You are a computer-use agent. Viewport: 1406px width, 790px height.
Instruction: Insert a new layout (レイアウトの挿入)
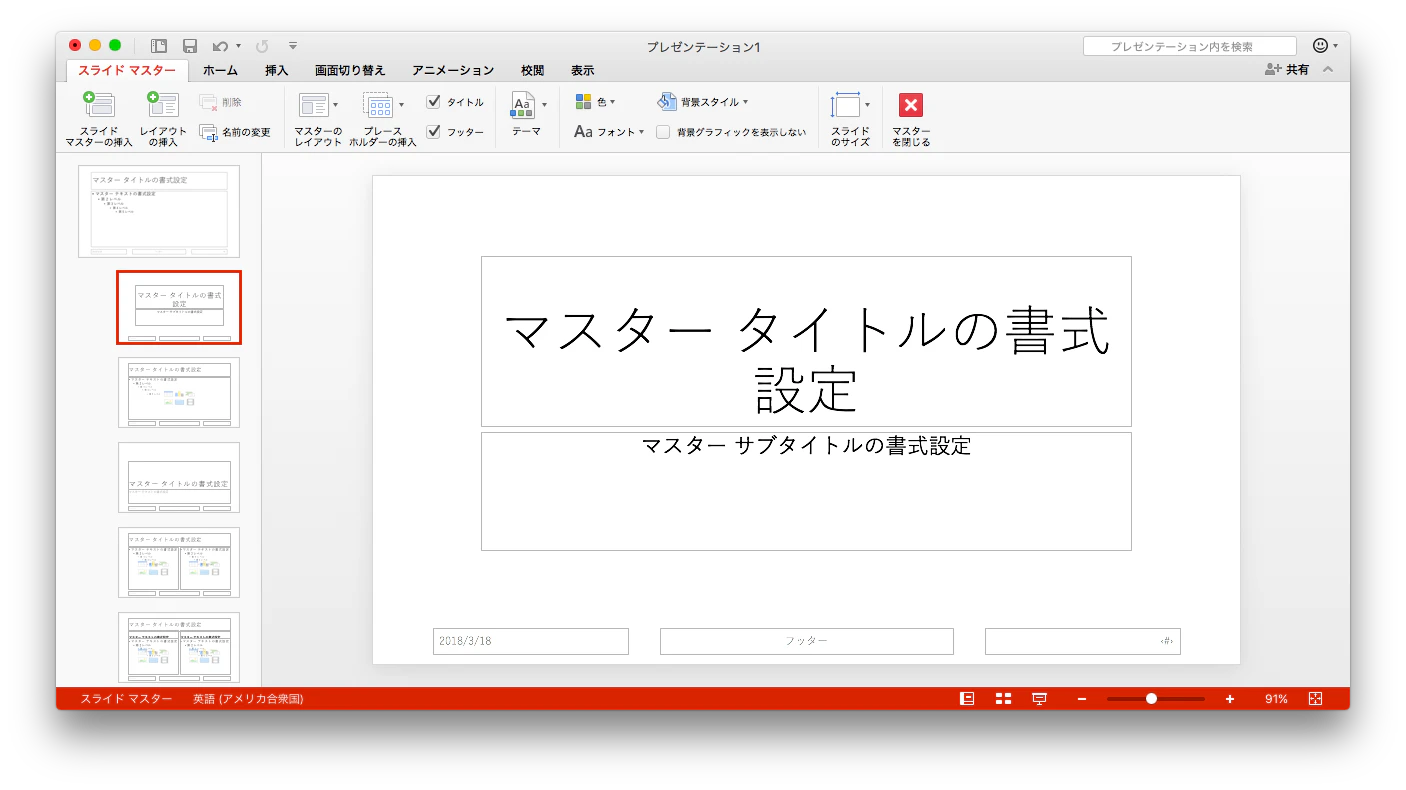tap(163, 119)
